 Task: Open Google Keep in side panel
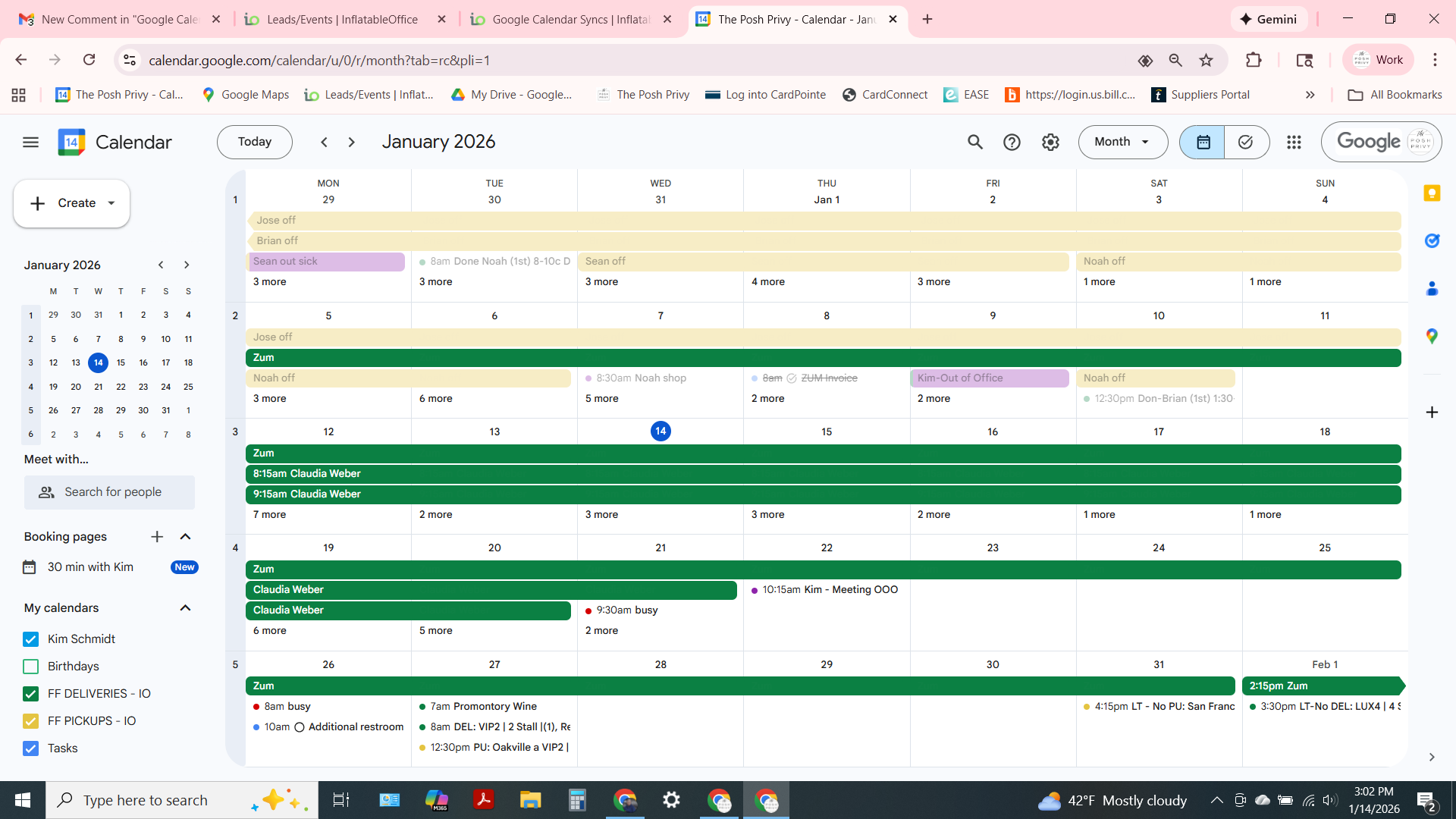(x=1432, y=193)
